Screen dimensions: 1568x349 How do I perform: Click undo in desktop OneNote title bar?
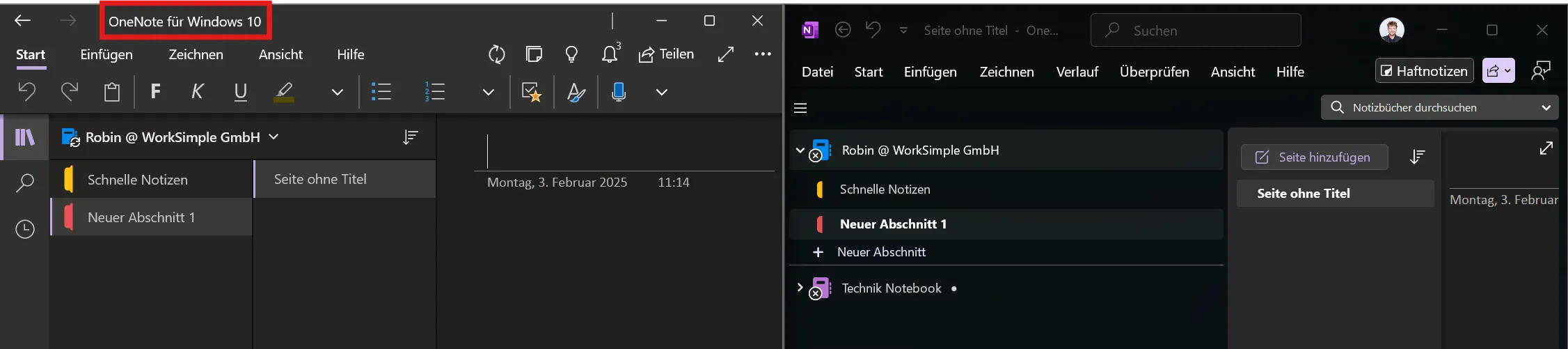(x=873, y=29)
